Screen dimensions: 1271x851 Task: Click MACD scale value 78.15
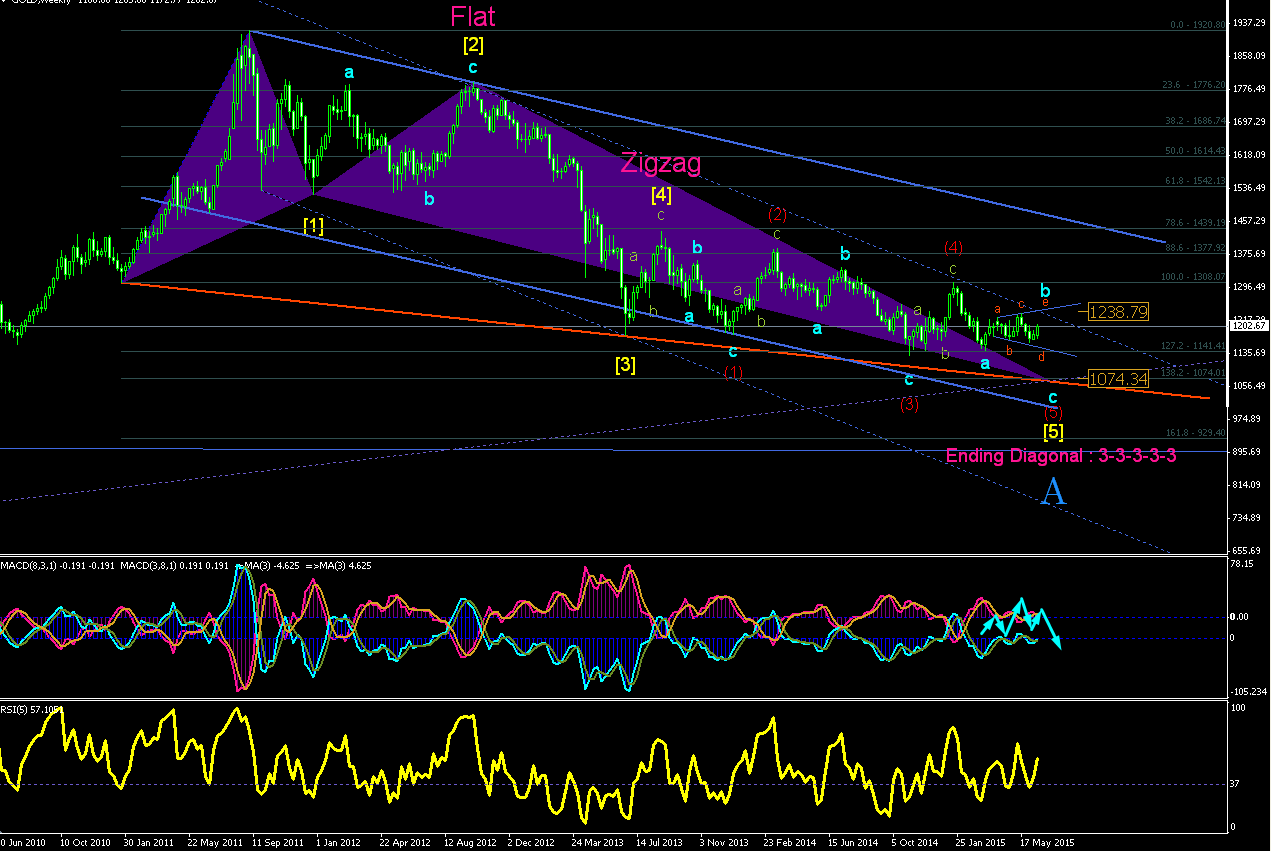[x=1243, y=564]
